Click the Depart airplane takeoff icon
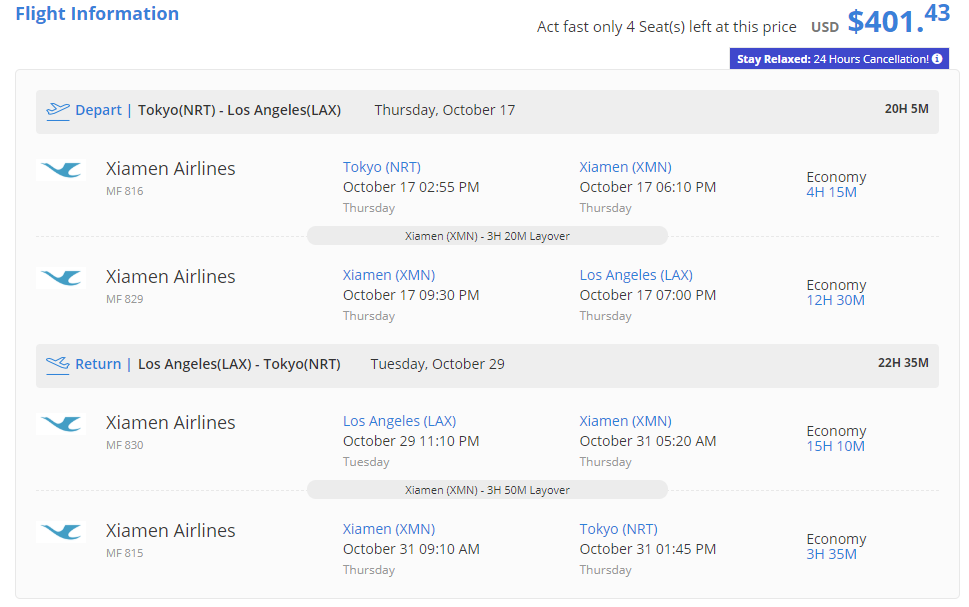This screenshot has height=607, width=969. 58,110
